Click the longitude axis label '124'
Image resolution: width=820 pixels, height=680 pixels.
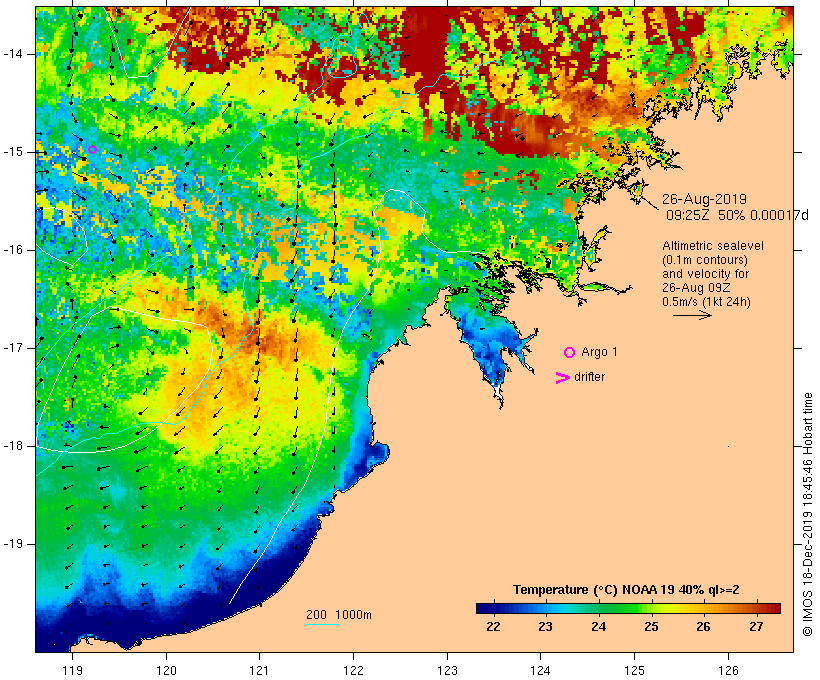pos(541,670)
